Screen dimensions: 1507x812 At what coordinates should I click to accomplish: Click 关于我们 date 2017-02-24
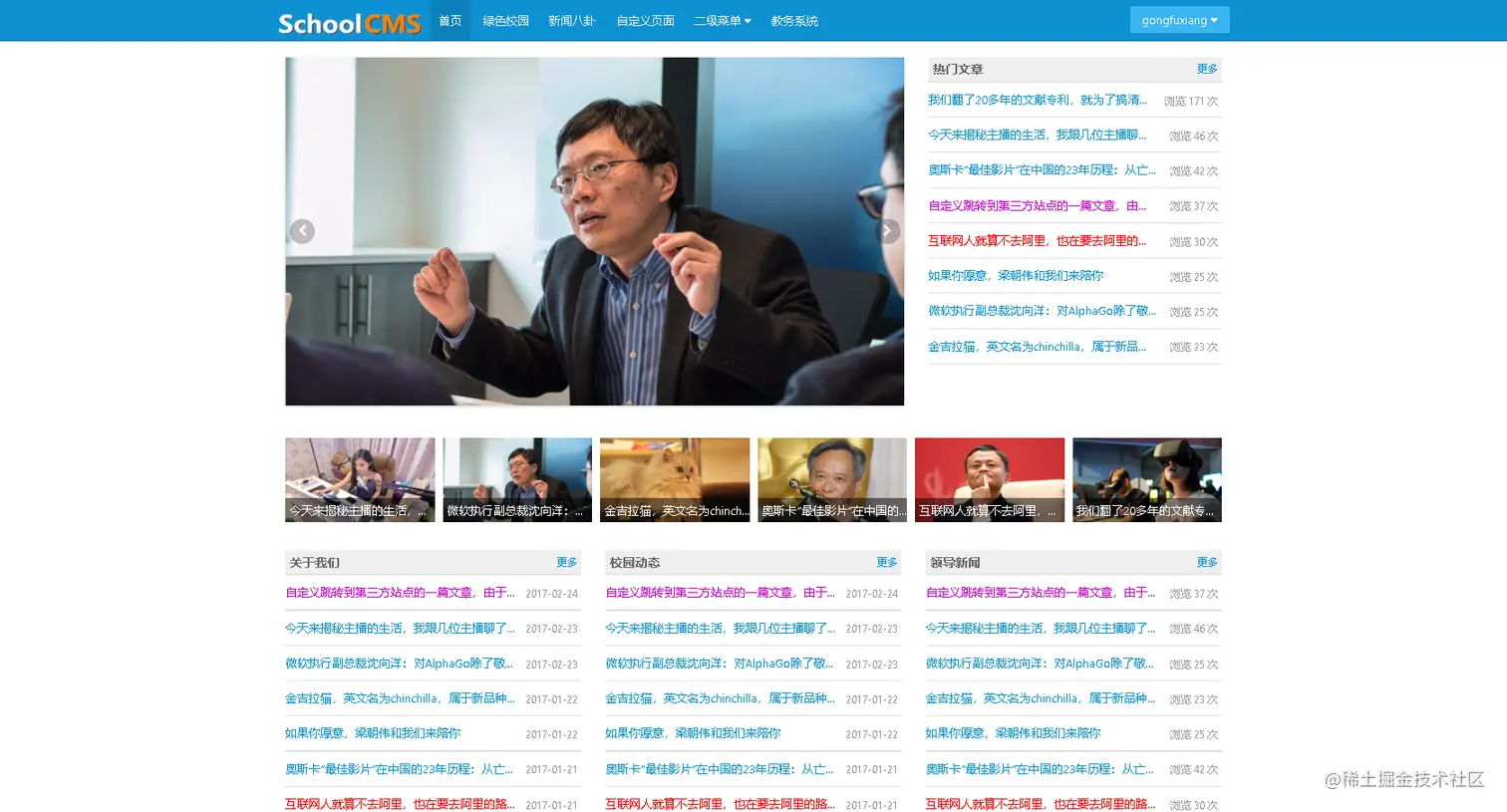pyautogui.click(x=552, y=594)
